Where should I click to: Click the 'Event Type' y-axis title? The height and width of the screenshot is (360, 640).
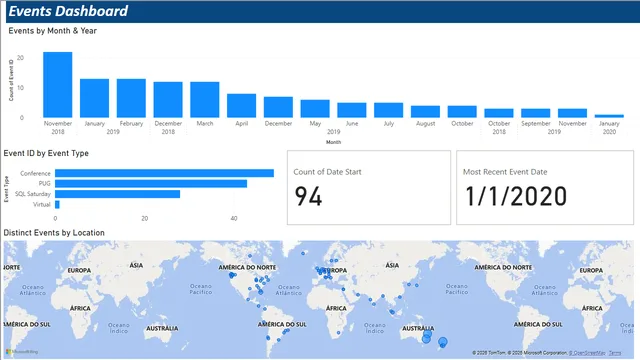[6, 189]
